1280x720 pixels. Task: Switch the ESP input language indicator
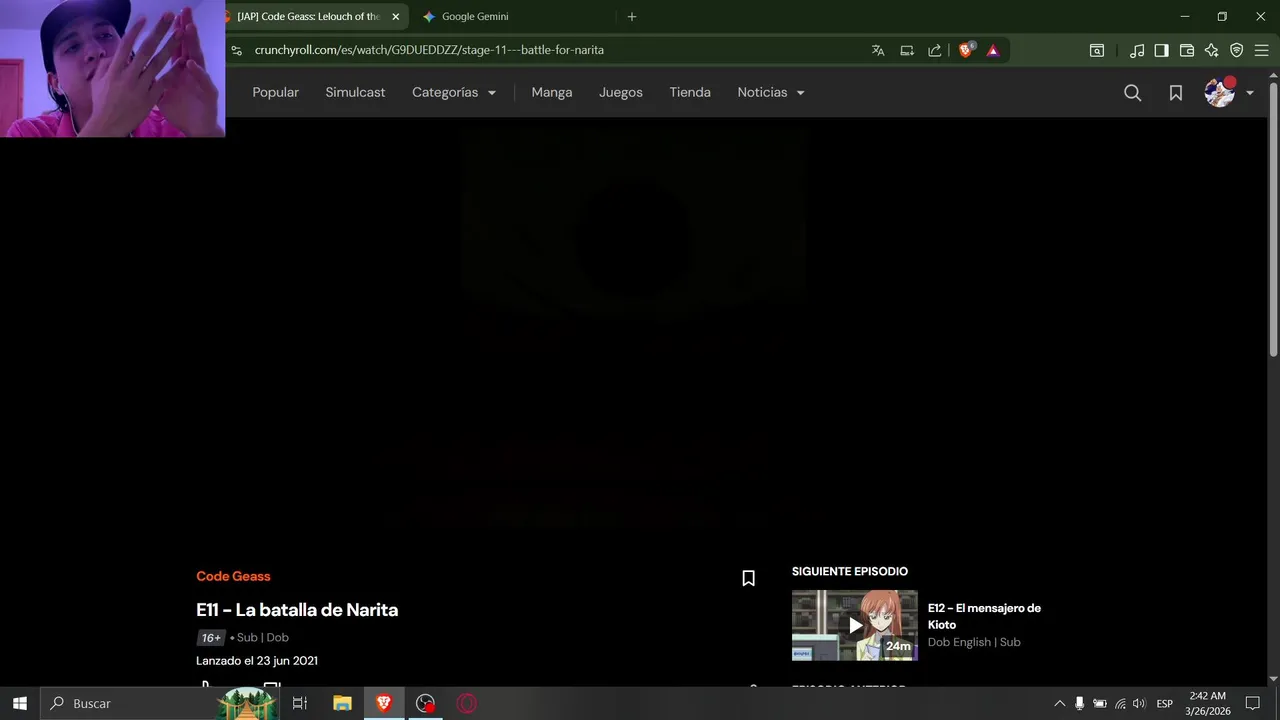click(x=1165, y=704)
